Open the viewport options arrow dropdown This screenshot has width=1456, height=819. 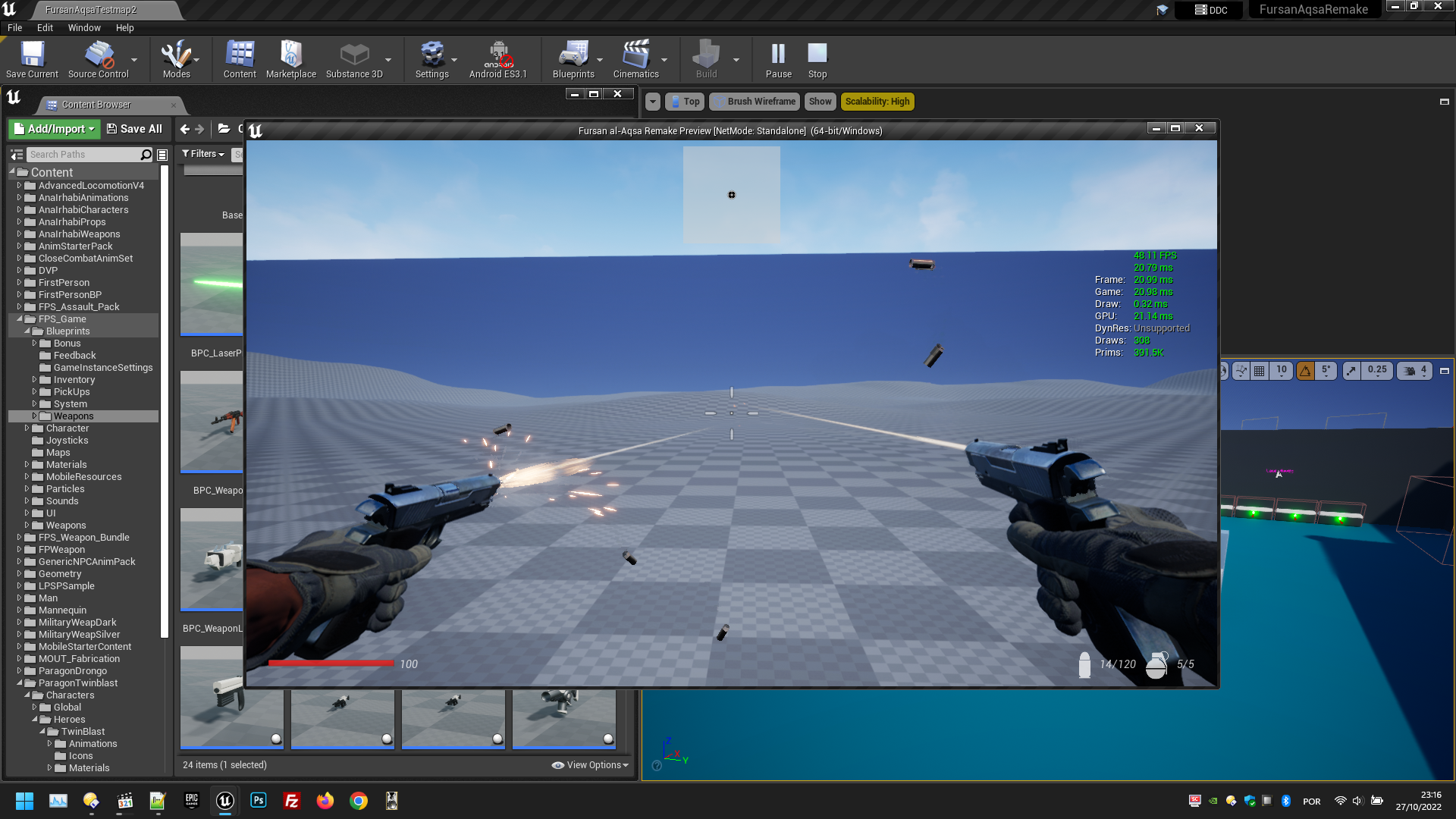652,102
